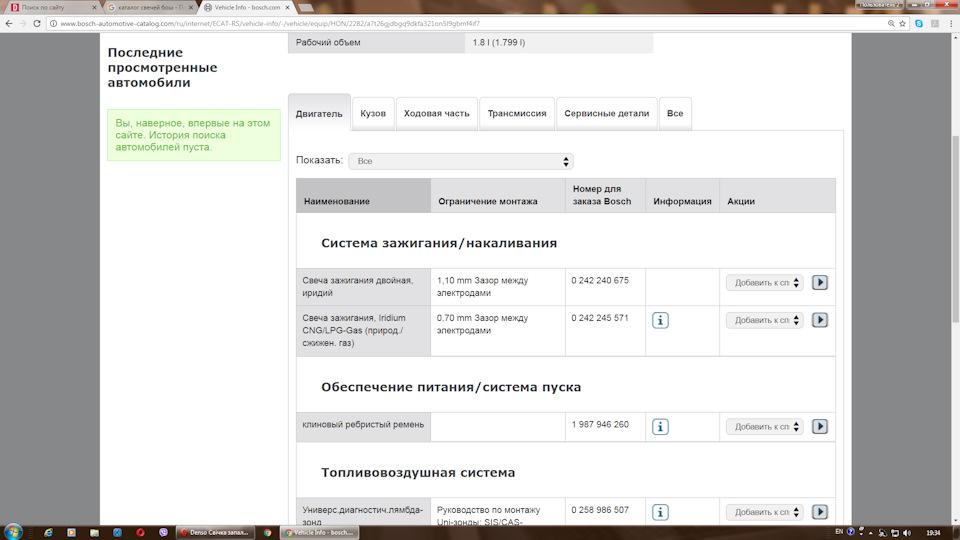Open new tab button
The image size is (960, 540).
click(306, 7)
